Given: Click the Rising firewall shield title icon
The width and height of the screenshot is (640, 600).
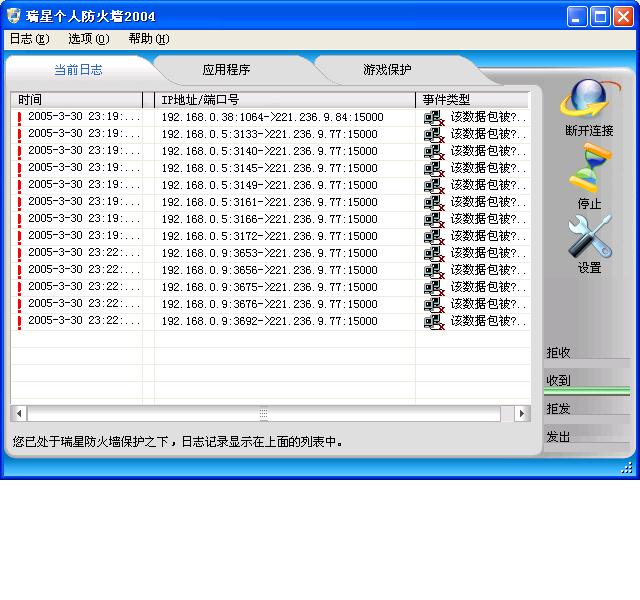Looking at the screenshot, I should [x=13, y=16].
